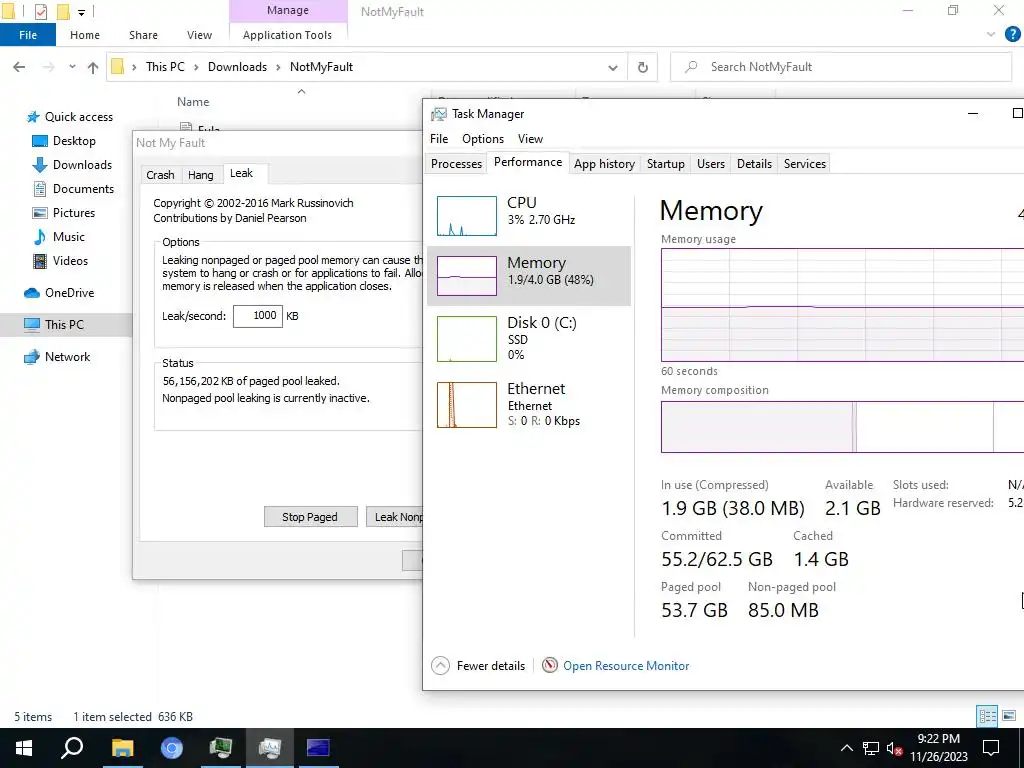Open Quick access in navigation pane

pos(70,117)
